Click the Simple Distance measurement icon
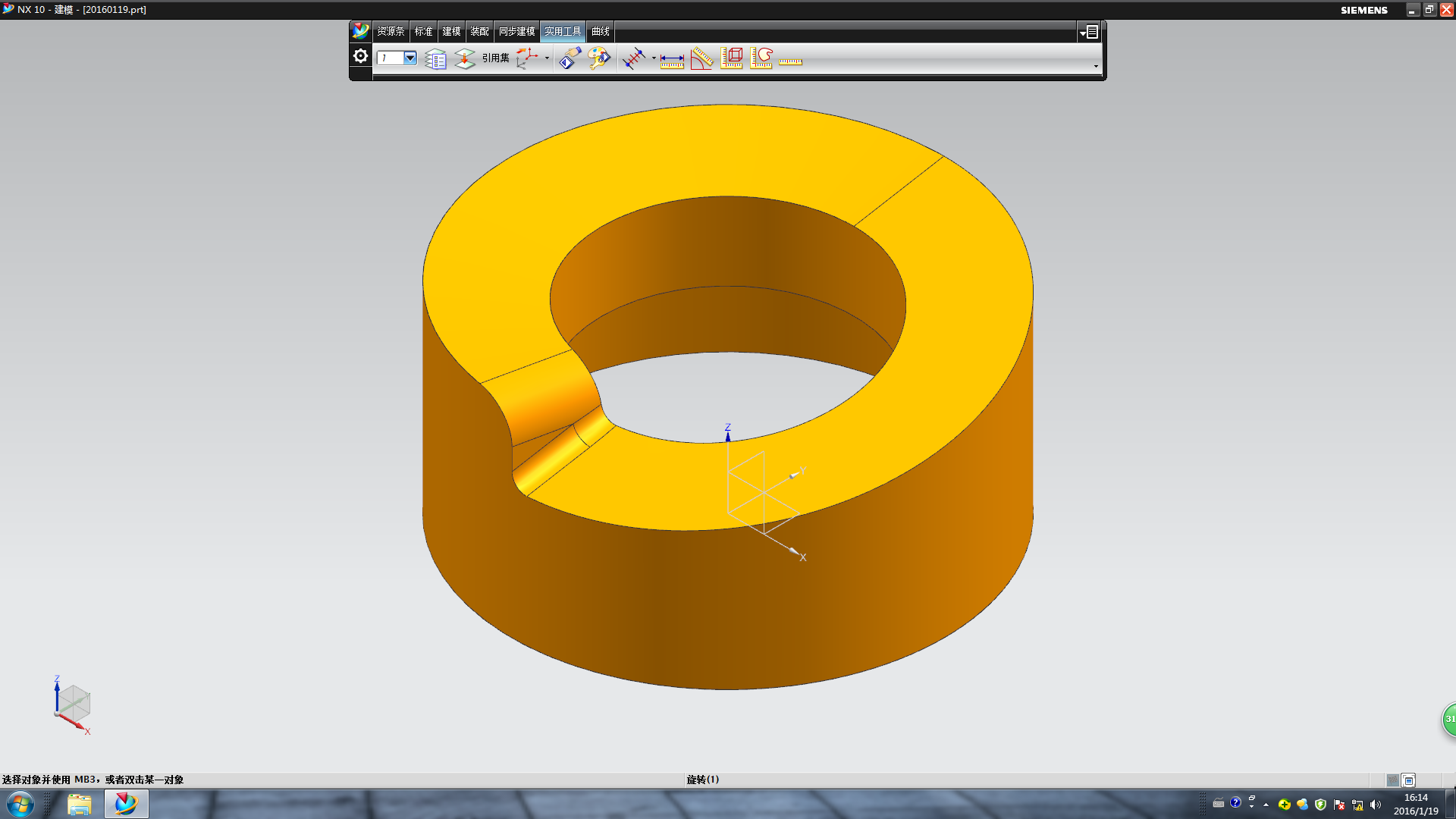This screenshot has height=819, width=1456. click(x=634, y=58)
